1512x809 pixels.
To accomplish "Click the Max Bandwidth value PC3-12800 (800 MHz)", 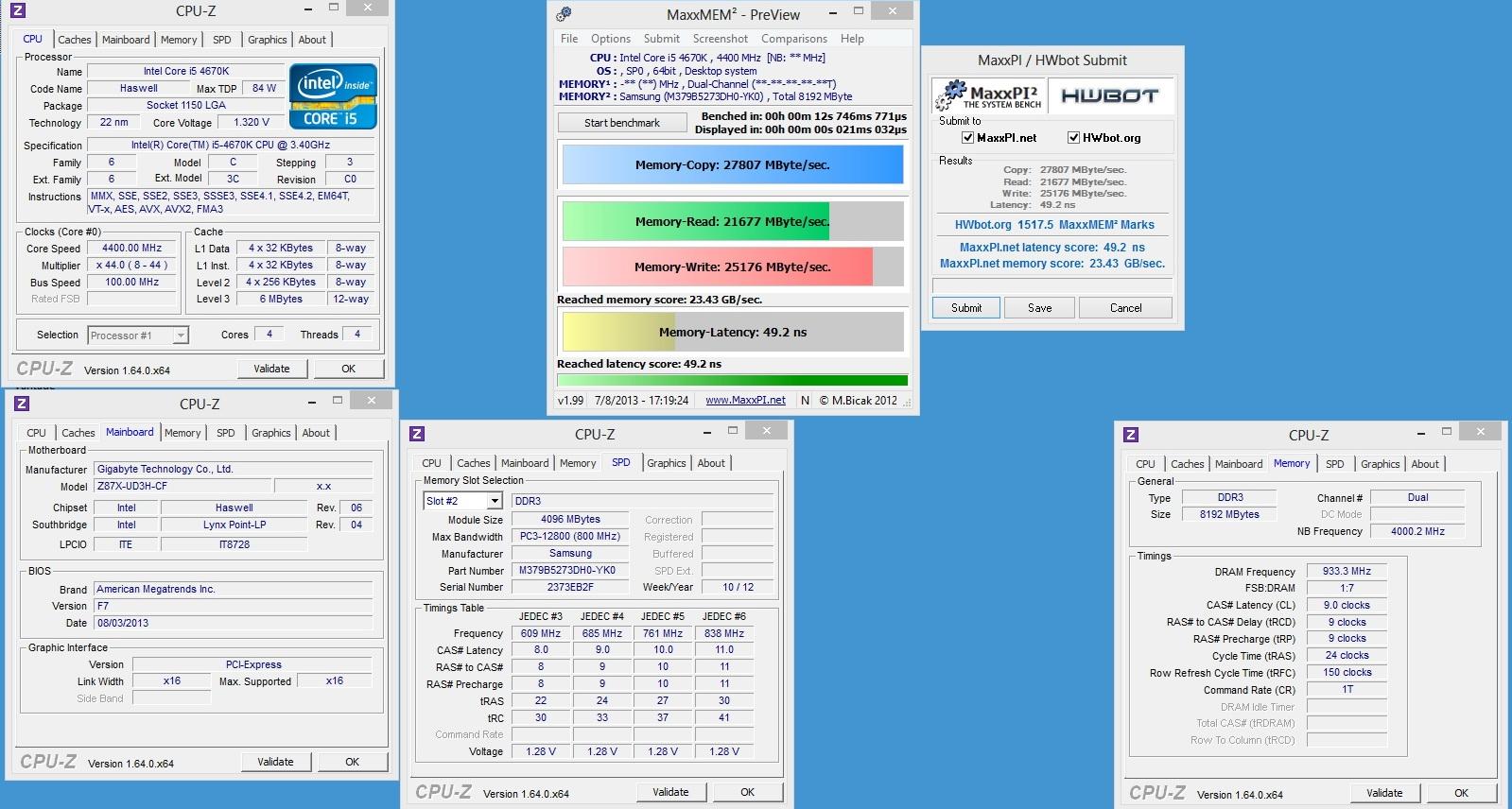I will [570, 537].
